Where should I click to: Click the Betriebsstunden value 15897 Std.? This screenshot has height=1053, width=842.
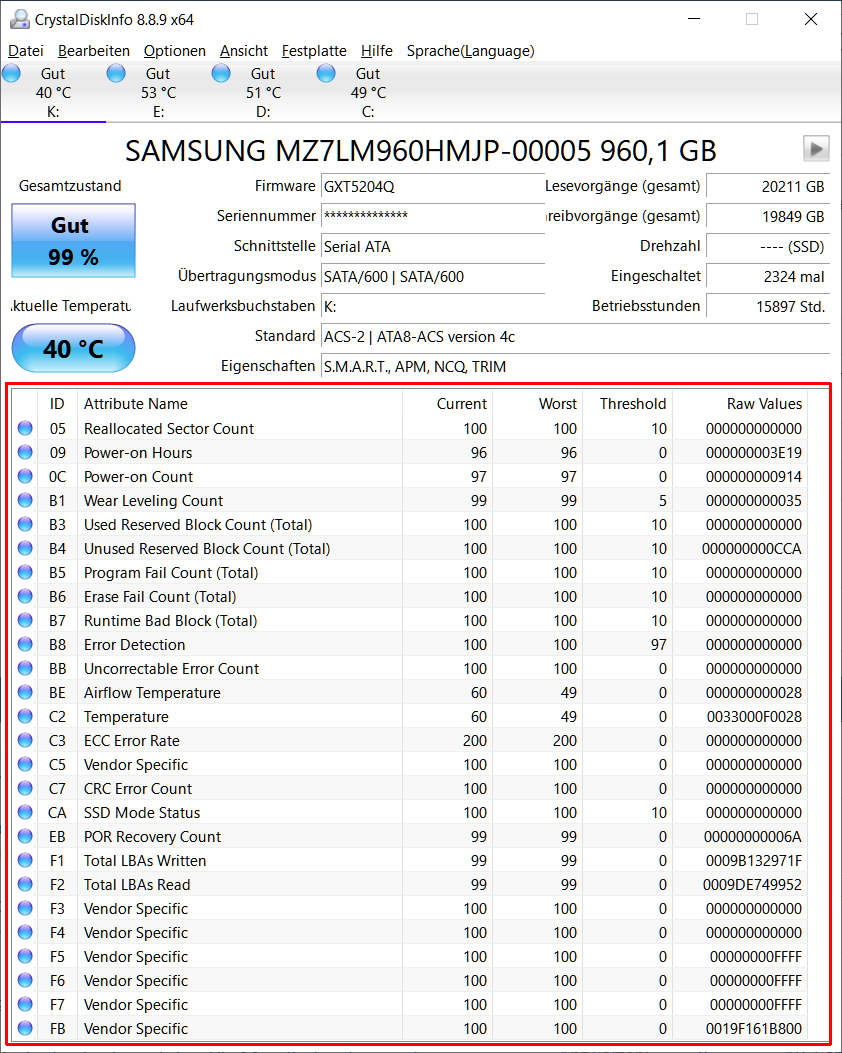[x=768, y=307]
